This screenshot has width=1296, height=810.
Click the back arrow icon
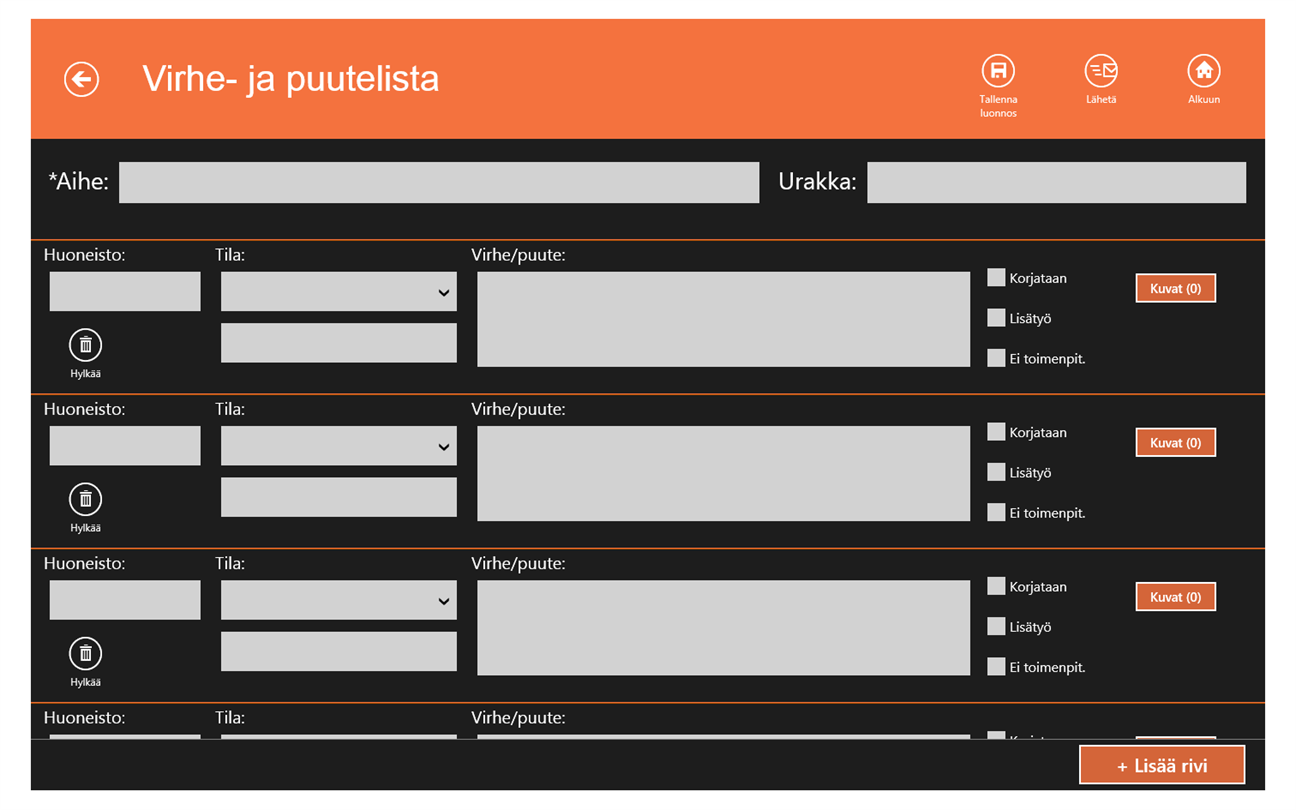82,79
